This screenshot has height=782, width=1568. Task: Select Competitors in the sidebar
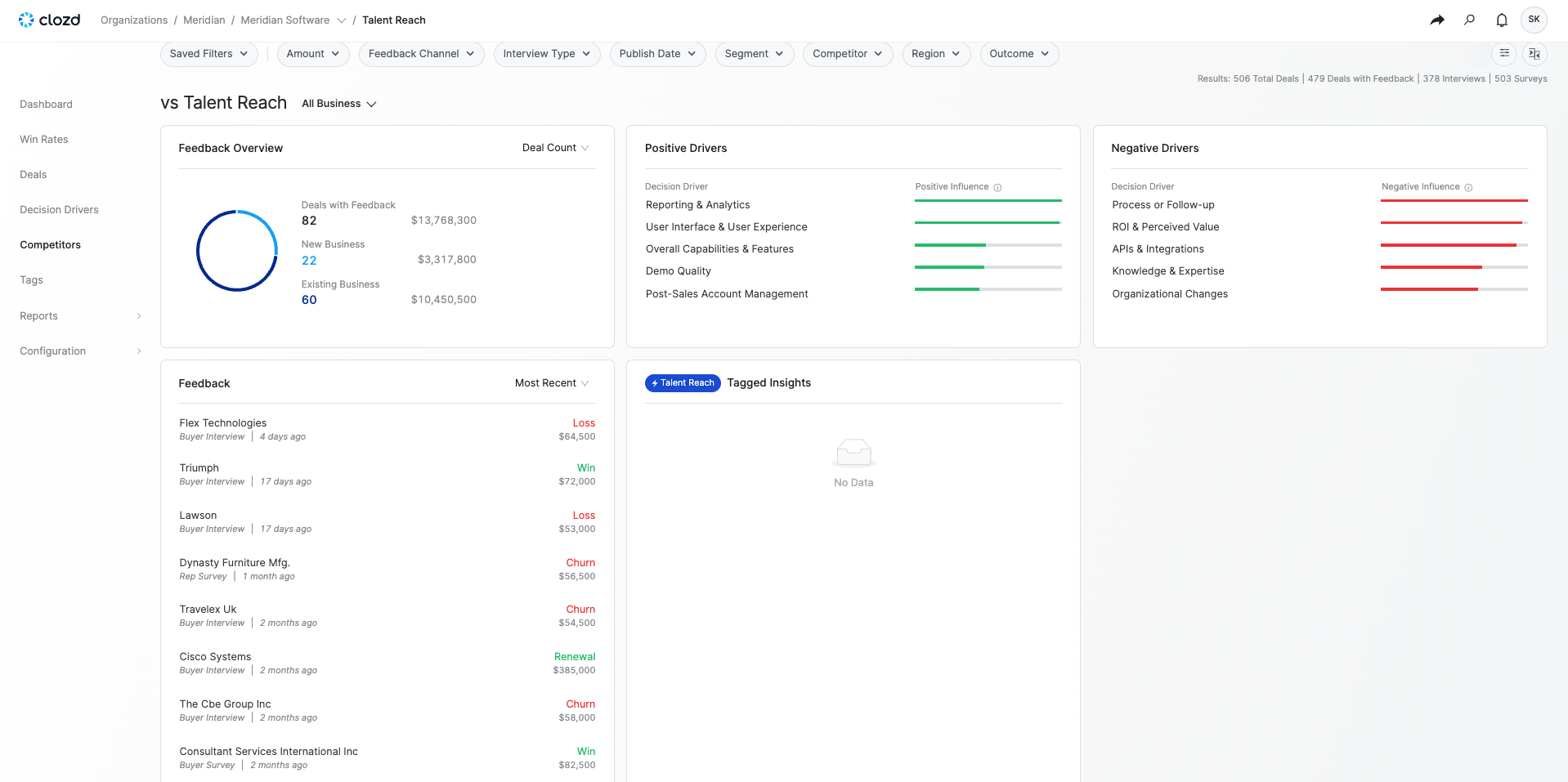(x=51, y=245)
